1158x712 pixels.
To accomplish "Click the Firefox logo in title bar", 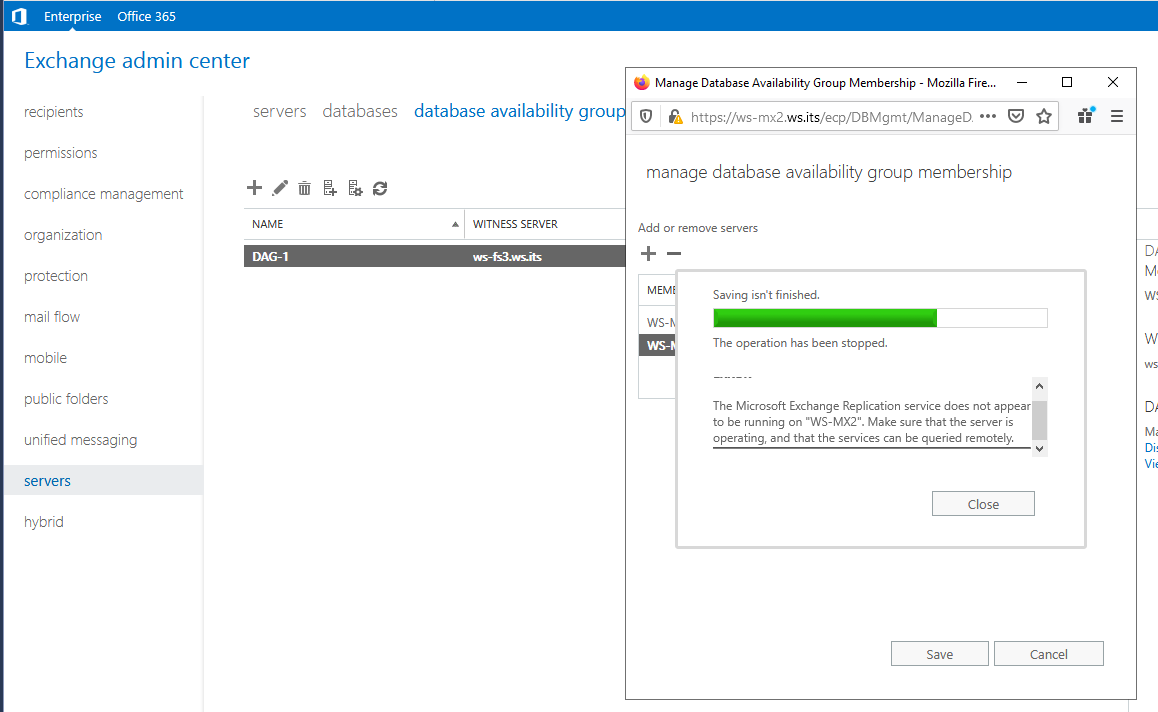I will [642, 83].
